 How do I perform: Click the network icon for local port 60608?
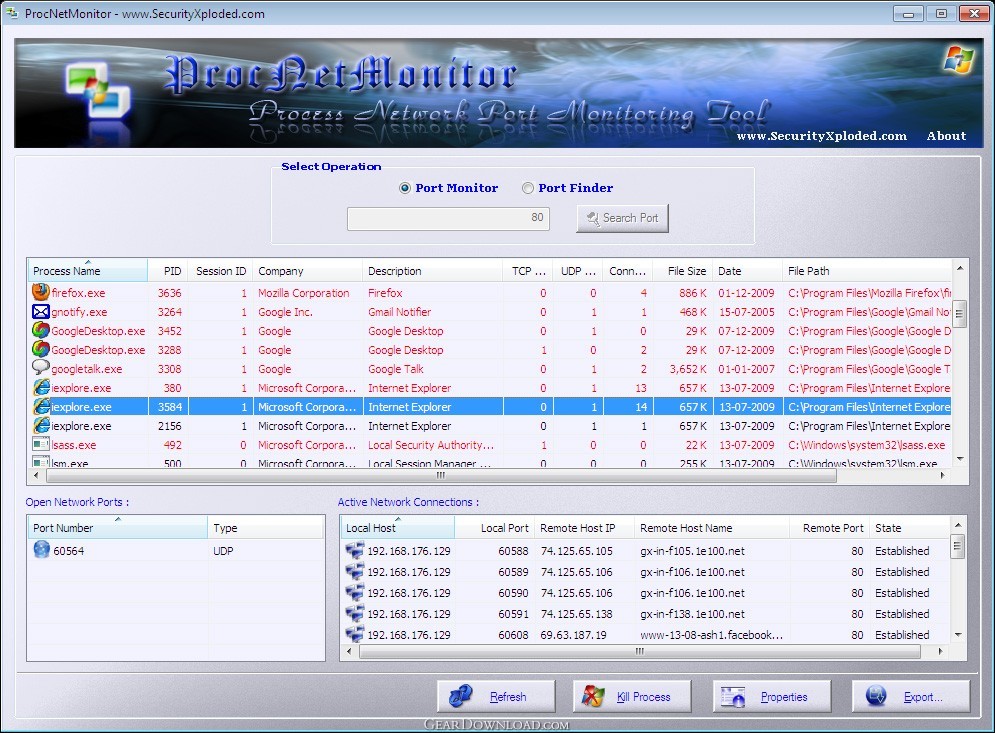[x=355, y=634]
